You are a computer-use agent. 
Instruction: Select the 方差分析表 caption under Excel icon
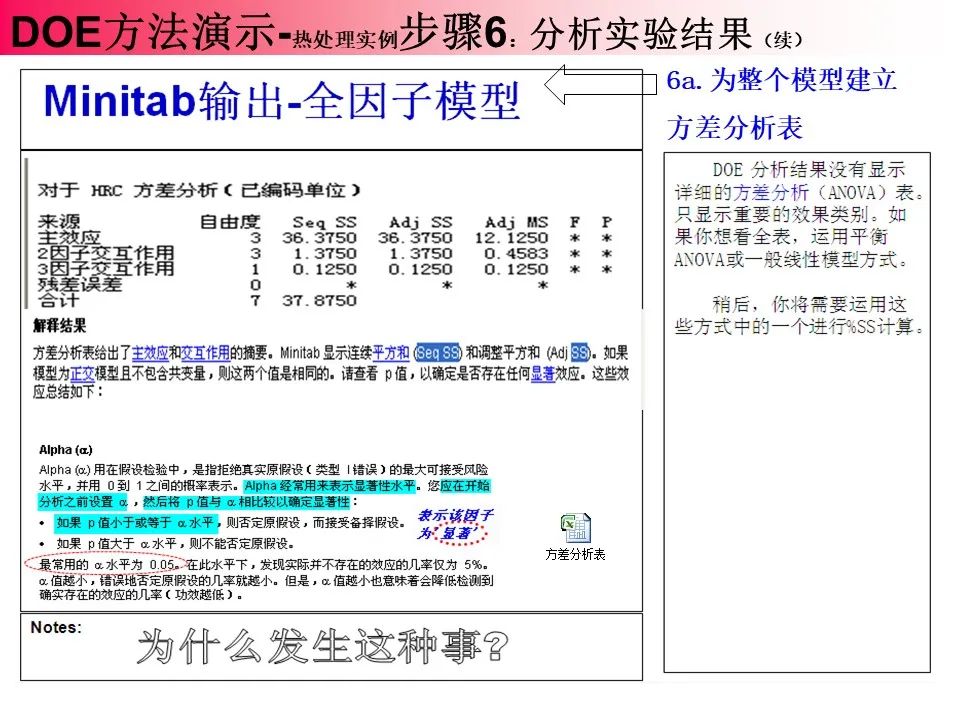click(576, 554)
